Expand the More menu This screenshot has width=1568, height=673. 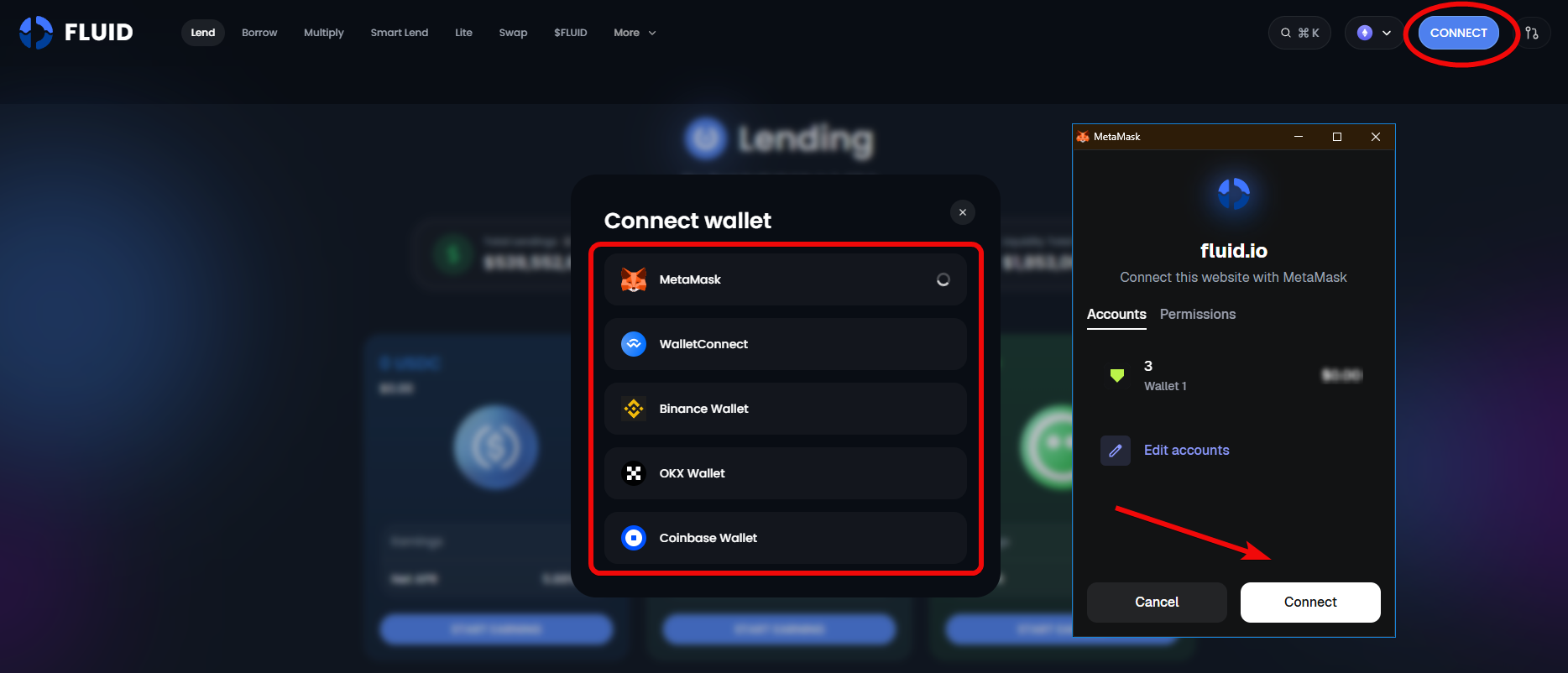coord(635,33)
